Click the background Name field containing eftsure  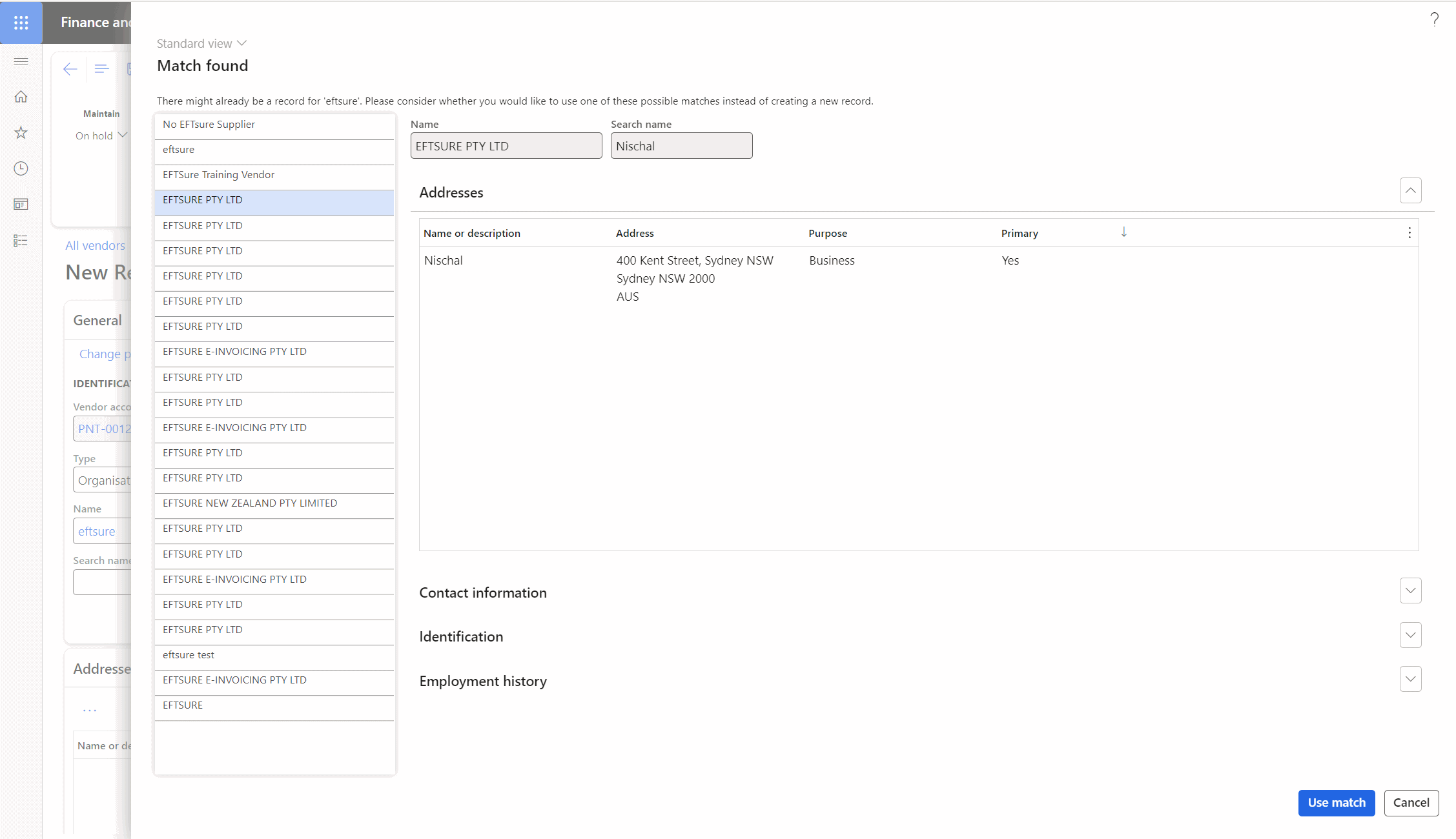pos(102,531)
